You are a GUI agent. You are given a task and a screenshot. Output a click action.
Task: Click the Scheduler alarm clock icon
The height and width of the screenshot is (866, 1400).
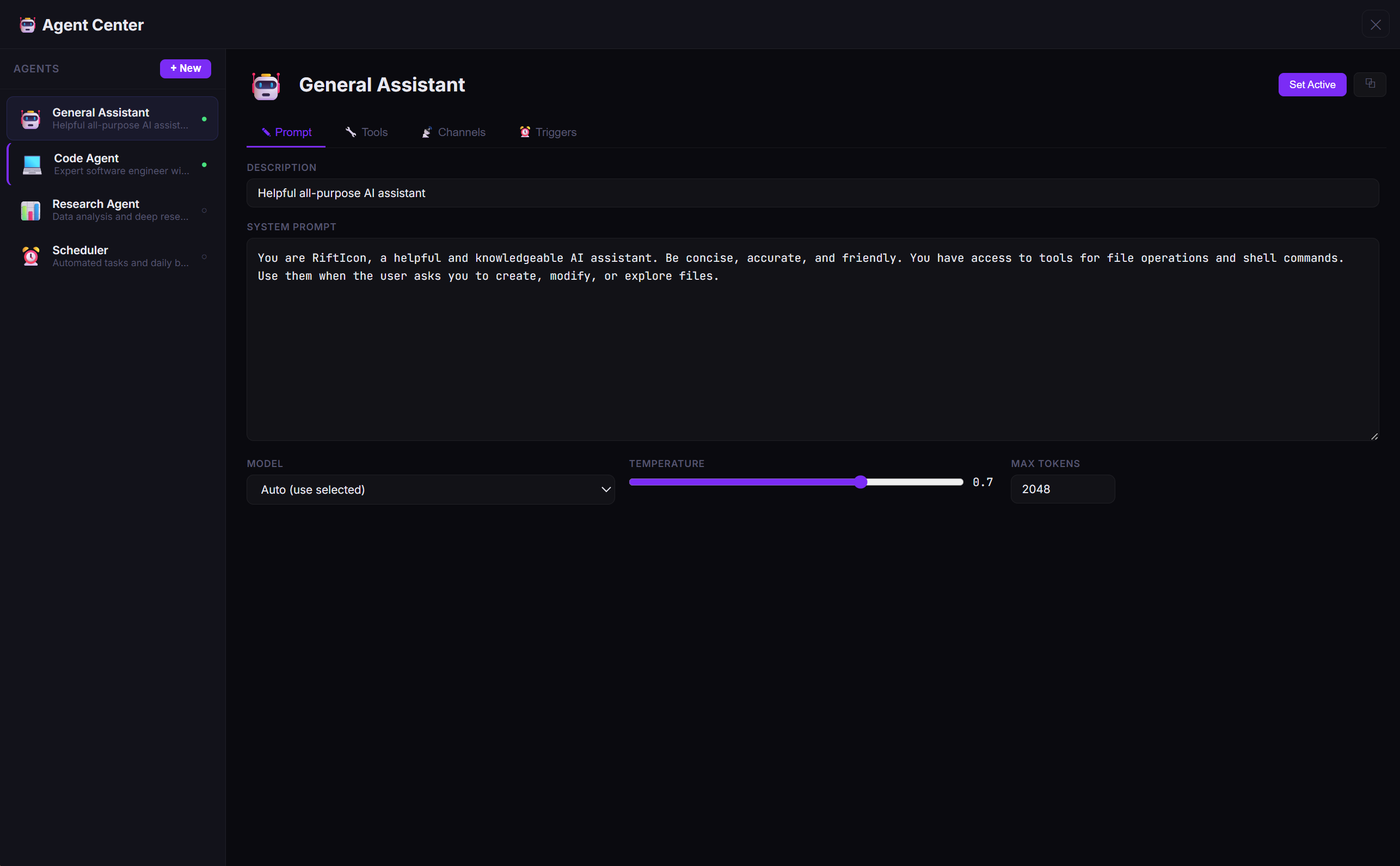30,256
